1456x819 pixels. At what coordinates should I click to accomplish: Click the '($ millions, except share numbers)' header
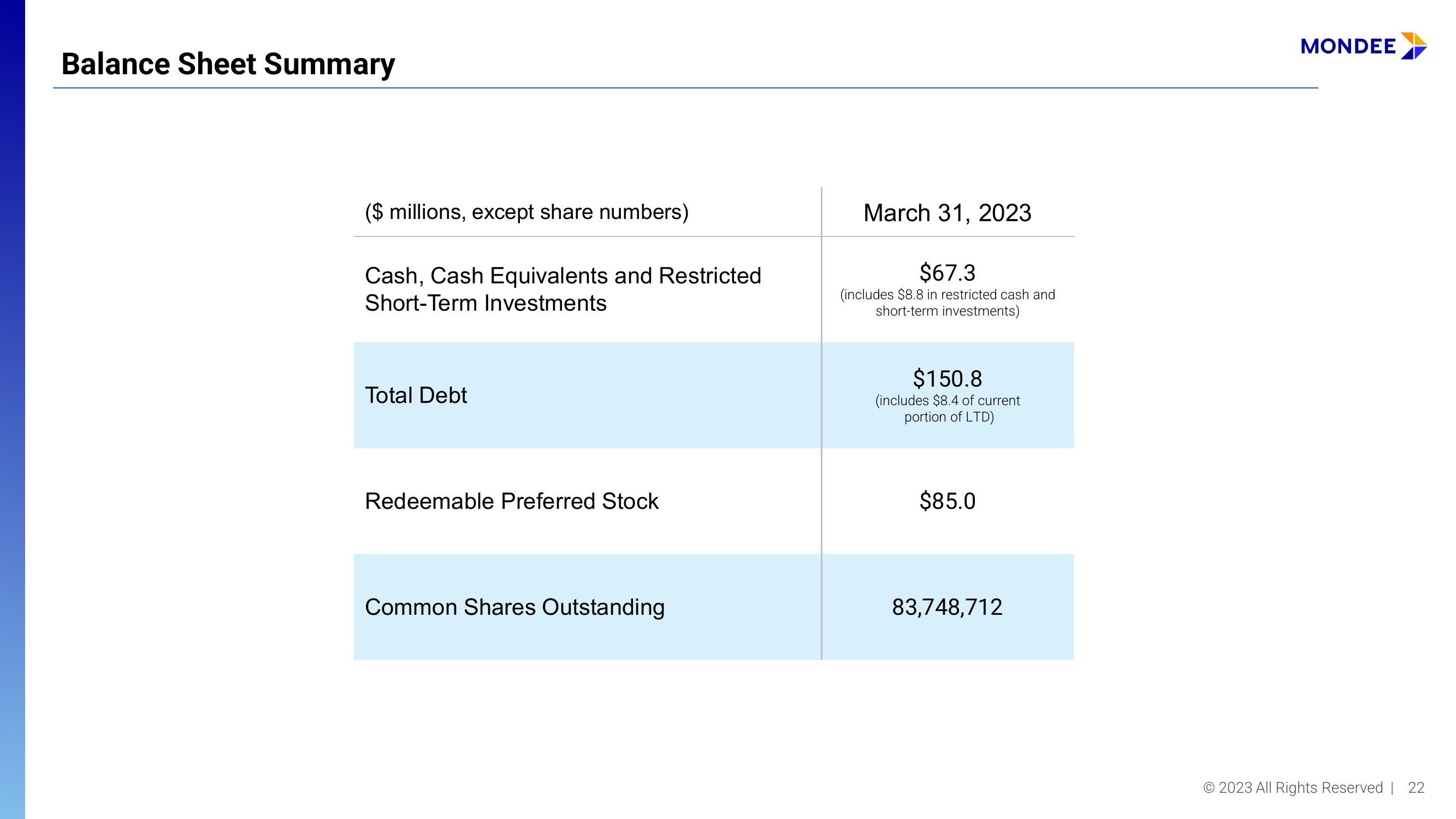coord(527,212)
